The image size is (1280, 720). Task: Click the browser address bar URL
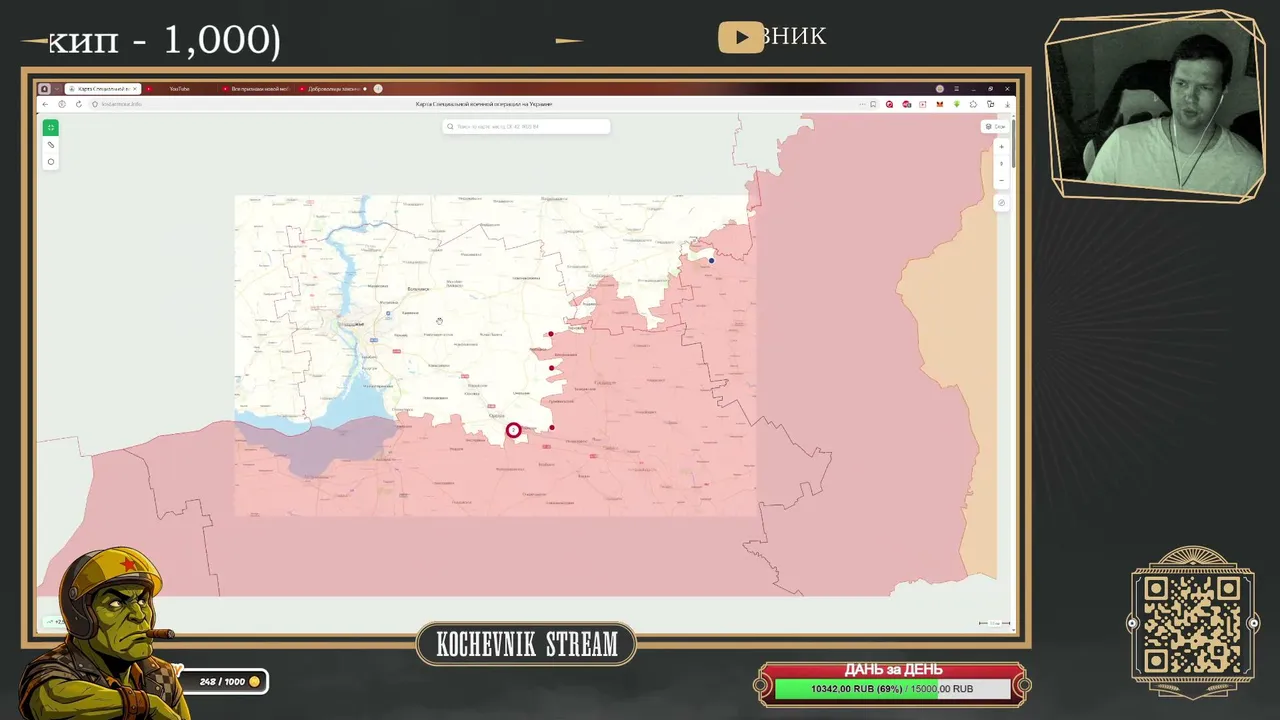122,104
